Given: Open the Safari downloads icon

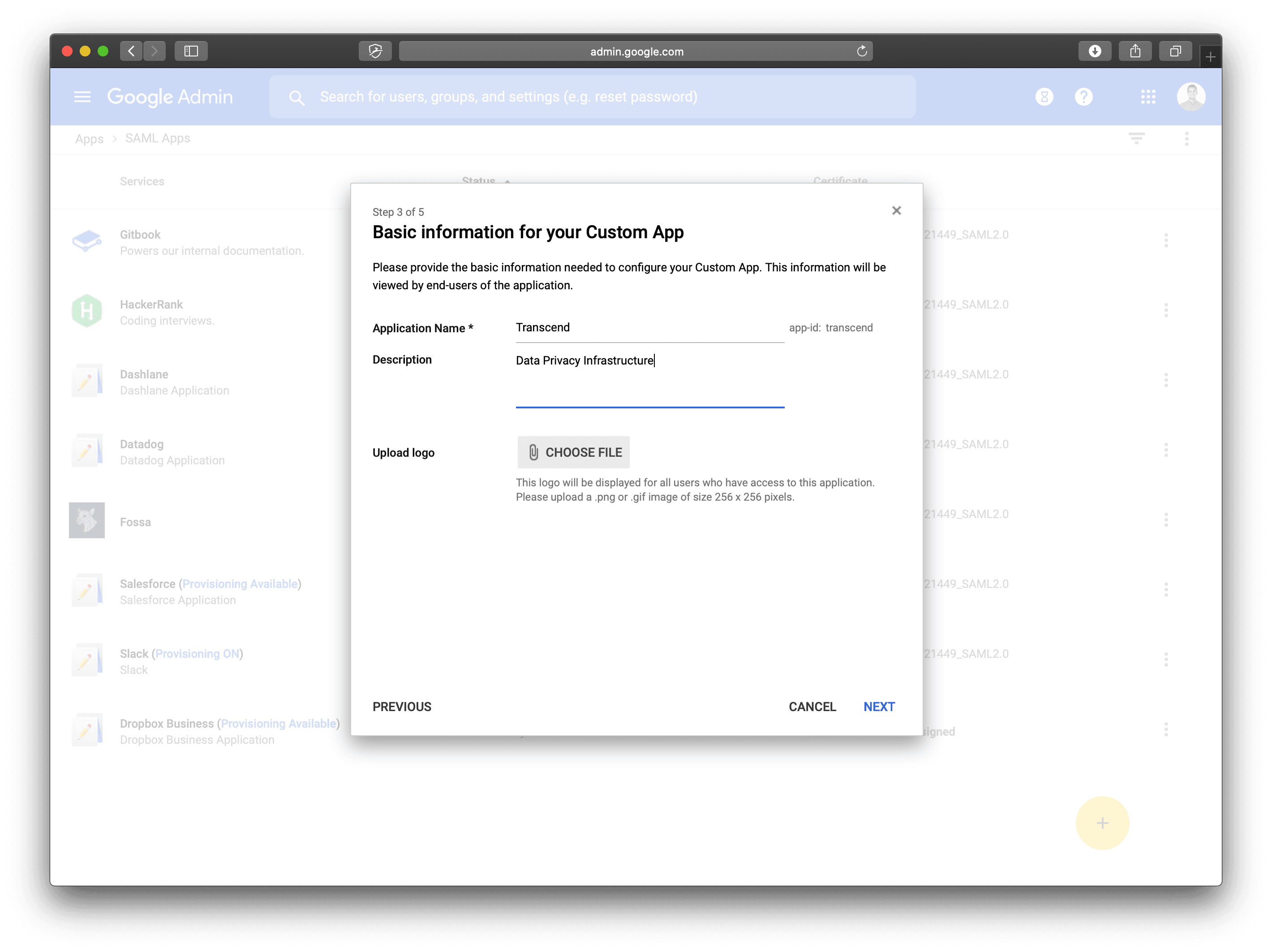Looking at the screenshot, I should [1094, 51].
